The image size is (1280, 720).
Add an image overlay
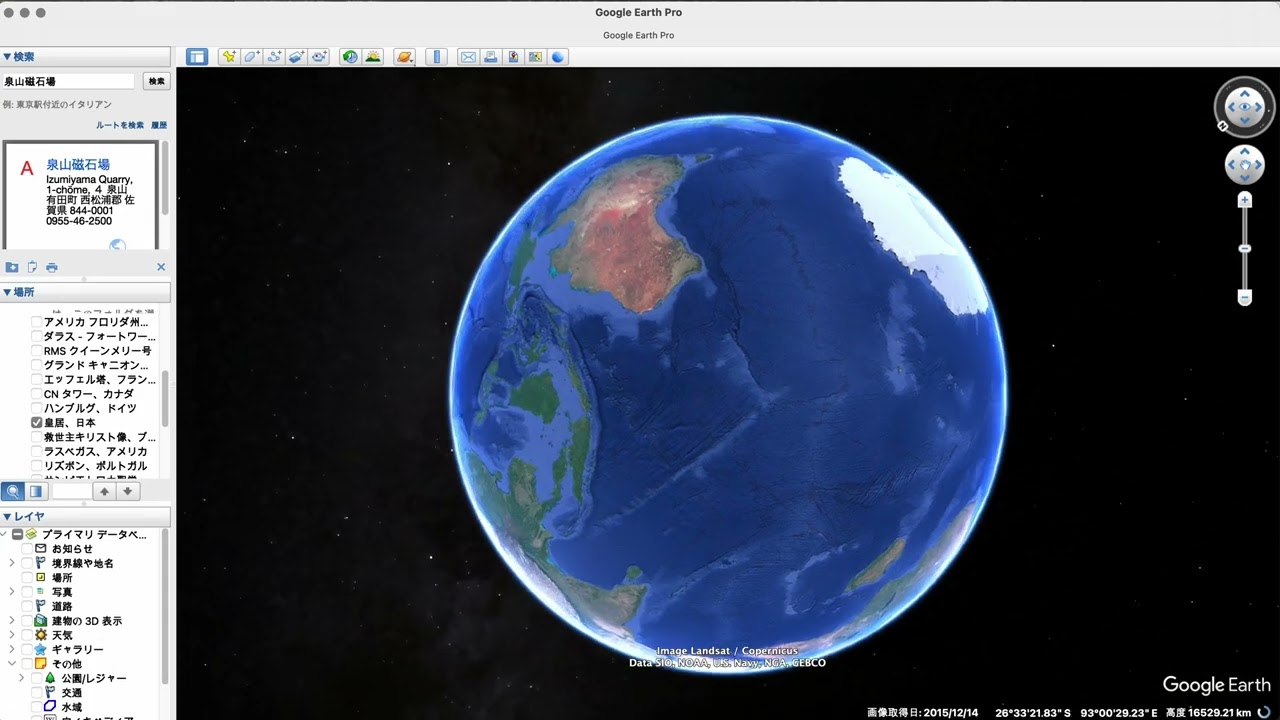(x=296, y=57)
